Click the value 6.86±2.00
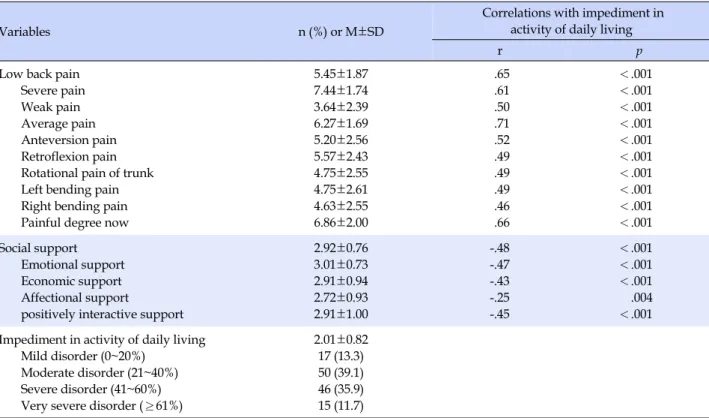This screenshot has width=709, height=418. (341, 223)
